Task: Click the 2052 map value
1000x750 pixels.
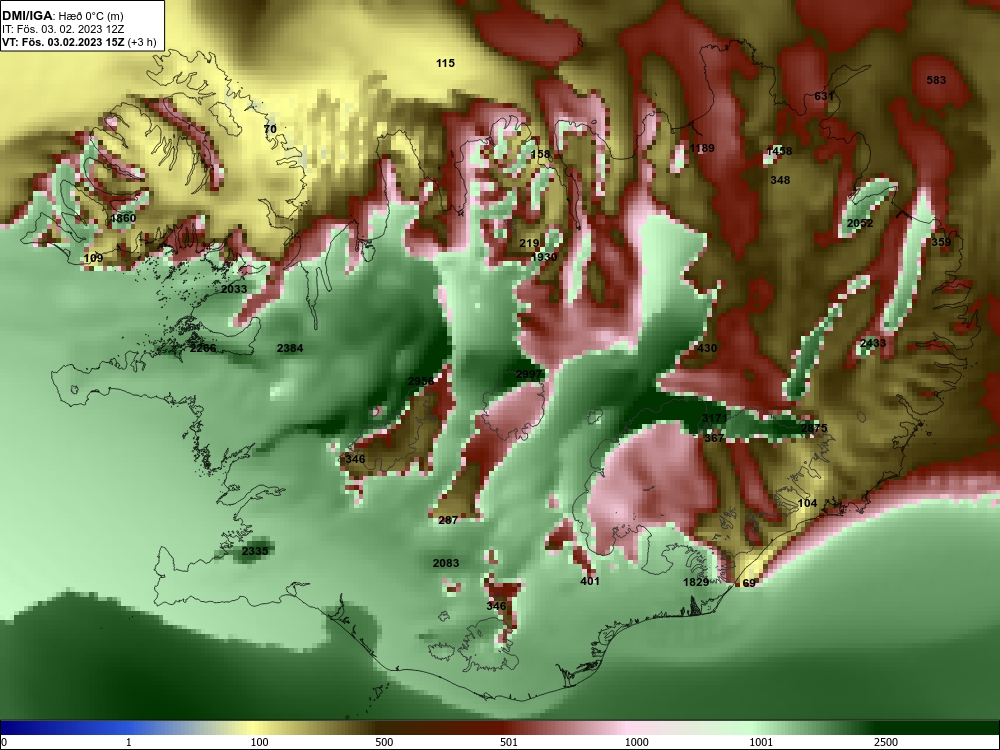Action: tap(860, 223)
